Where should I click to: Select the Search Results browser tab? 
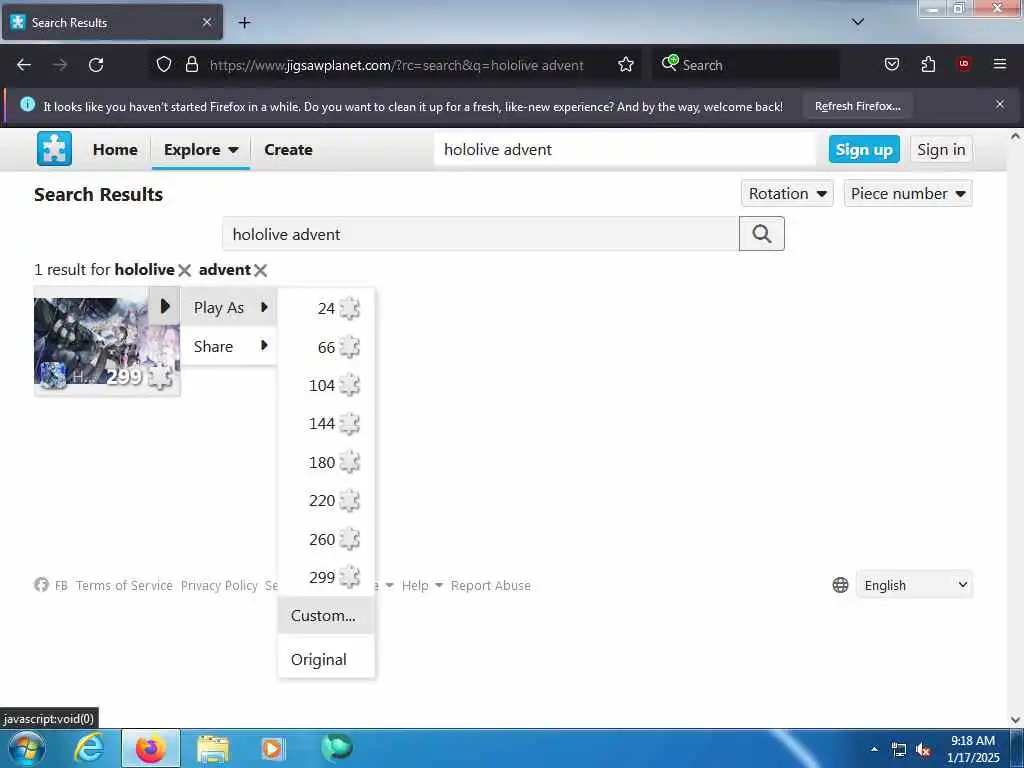point(112,23)
